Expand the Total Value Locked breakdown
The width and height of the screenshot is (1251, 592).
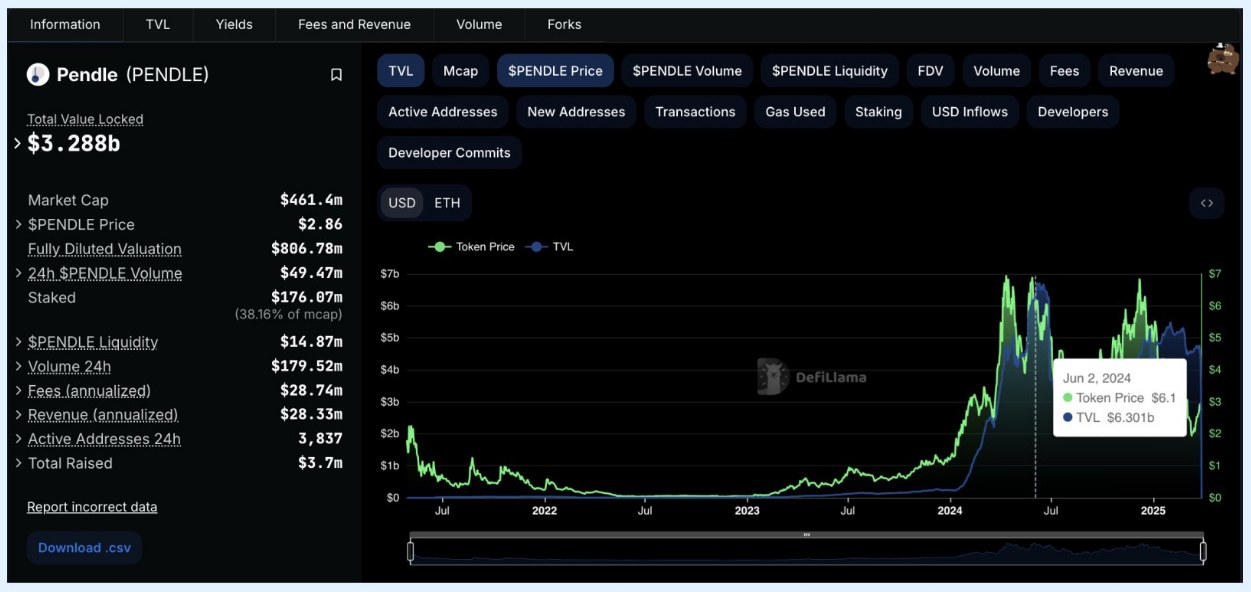[18, 144]
